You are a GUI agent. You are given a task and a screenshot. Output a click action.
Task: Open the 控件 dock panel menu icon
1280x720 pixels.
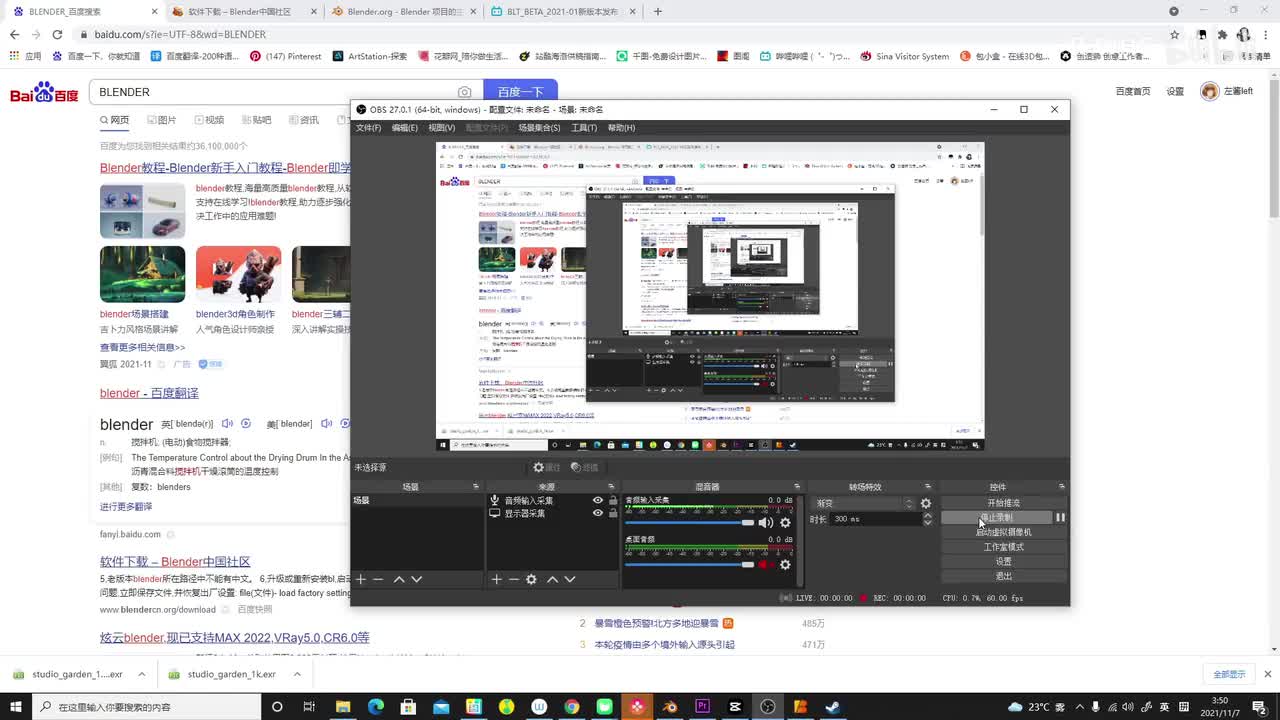pos(1062,487)
